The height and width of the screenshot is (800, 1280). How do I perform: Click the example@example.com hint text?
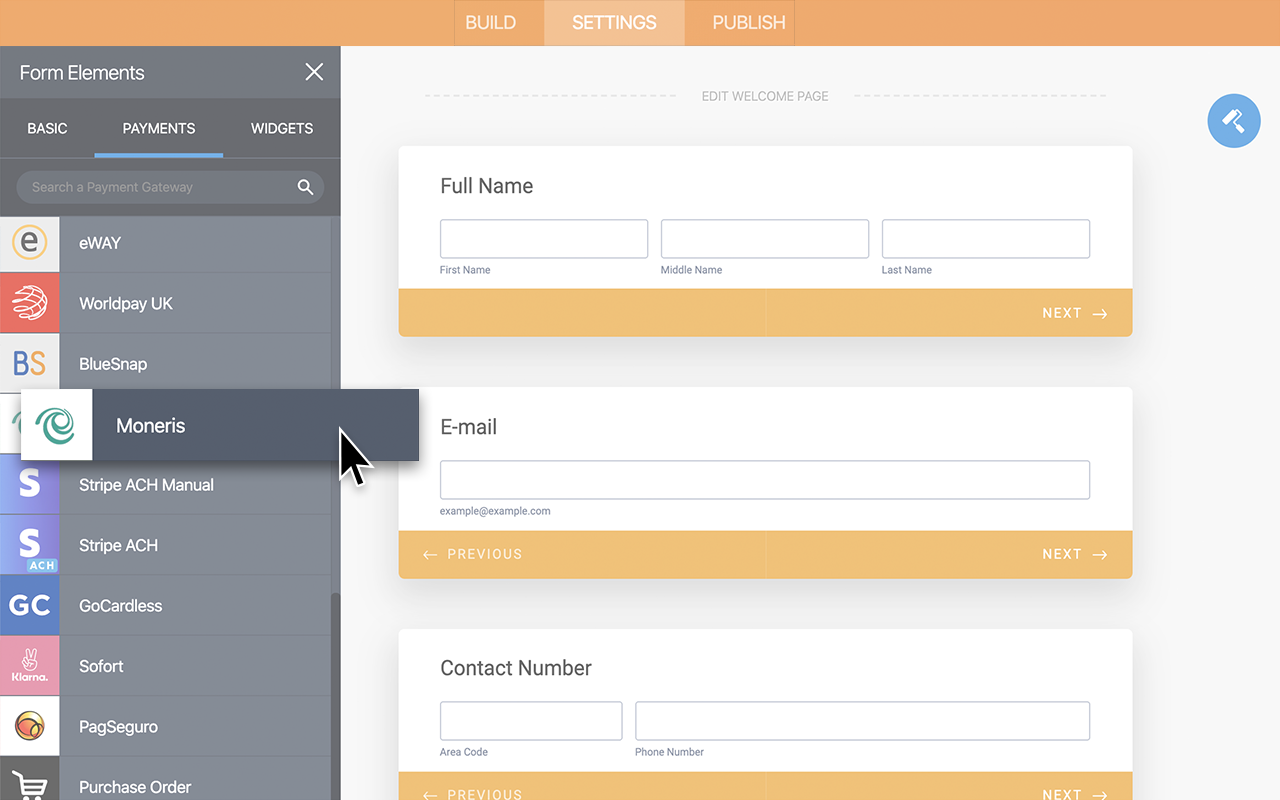[x=495, y=511]
